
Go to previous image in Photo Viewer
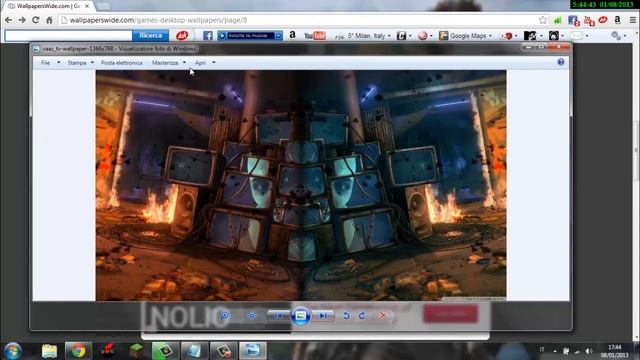click(x=278, y=316)
